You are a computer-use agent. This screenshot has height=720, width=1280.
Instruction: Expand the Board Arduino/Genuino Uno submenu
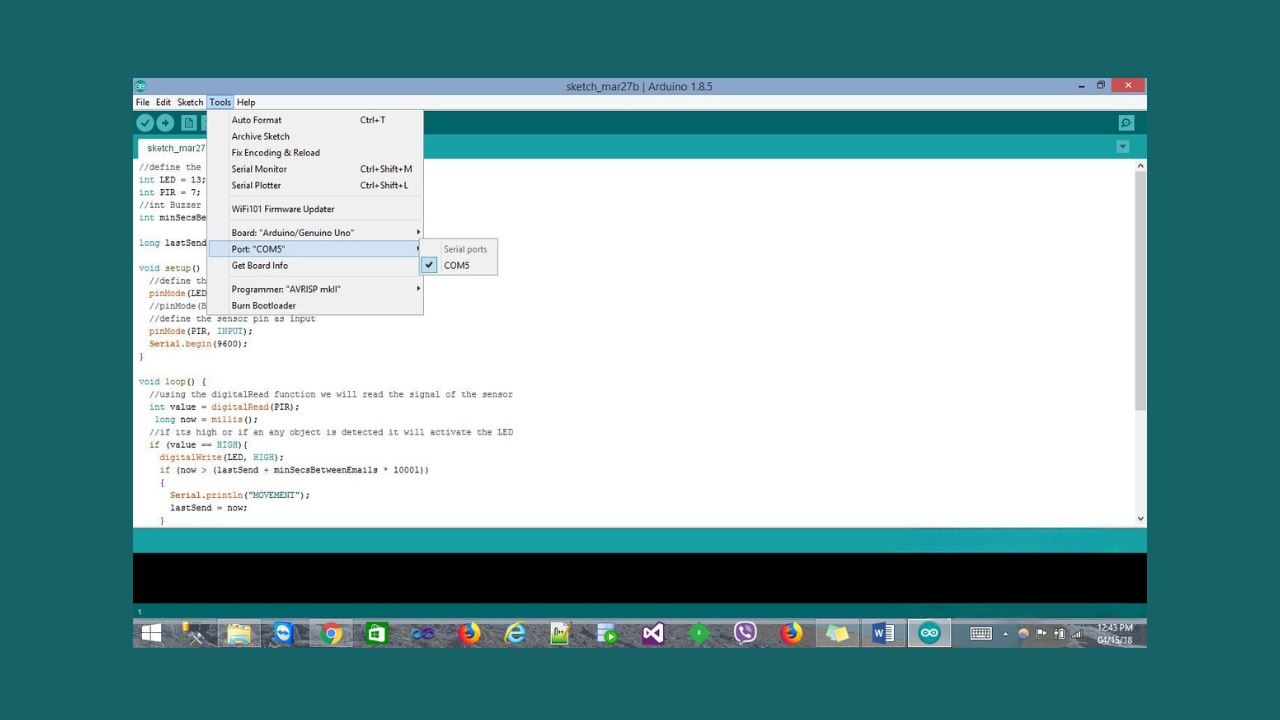pos(315,233)
